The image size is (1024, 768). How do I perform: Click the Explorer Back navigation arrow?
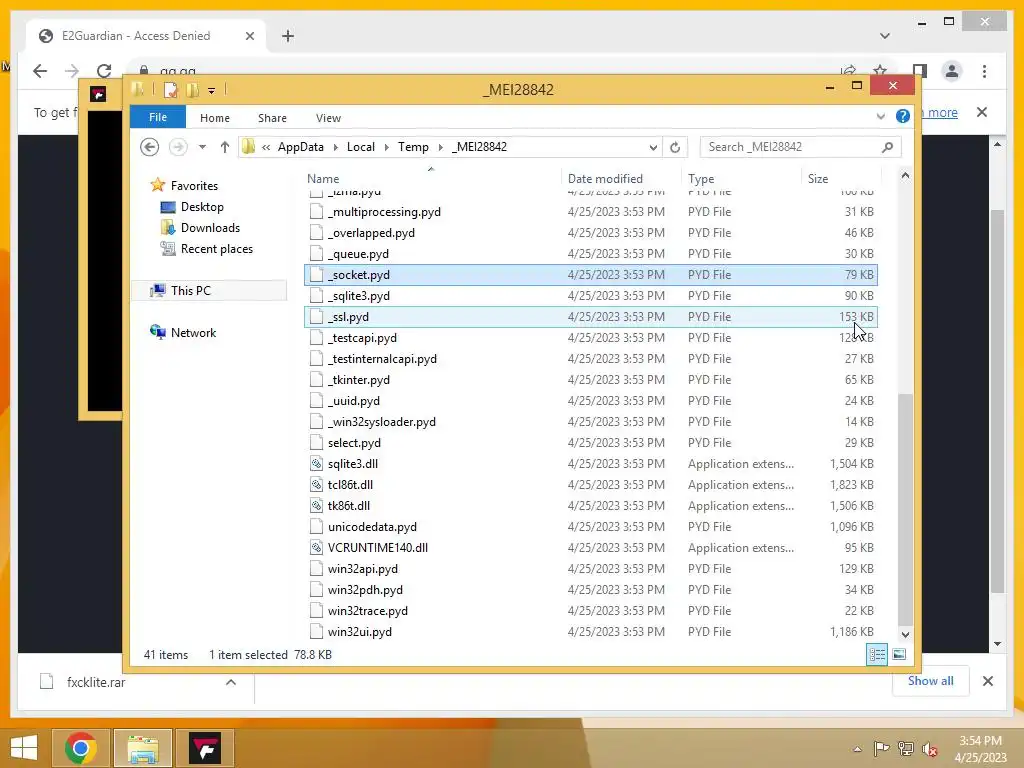pos(150,147)
